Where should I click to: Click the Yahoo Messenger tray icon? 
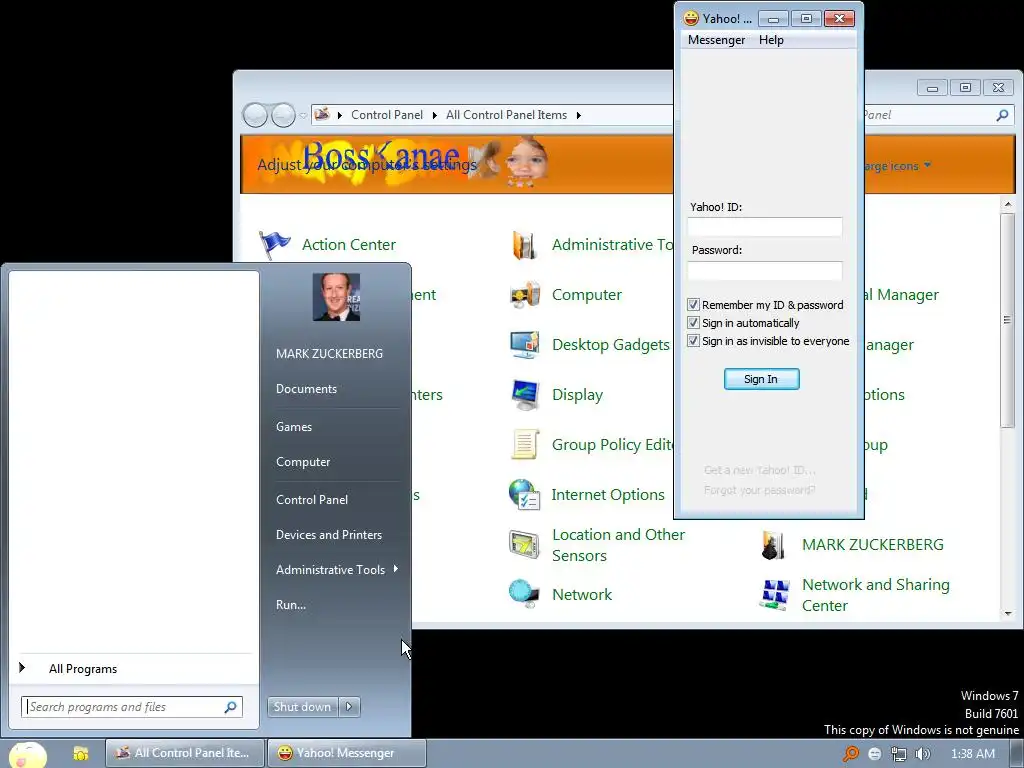click(x=875, y=754)
